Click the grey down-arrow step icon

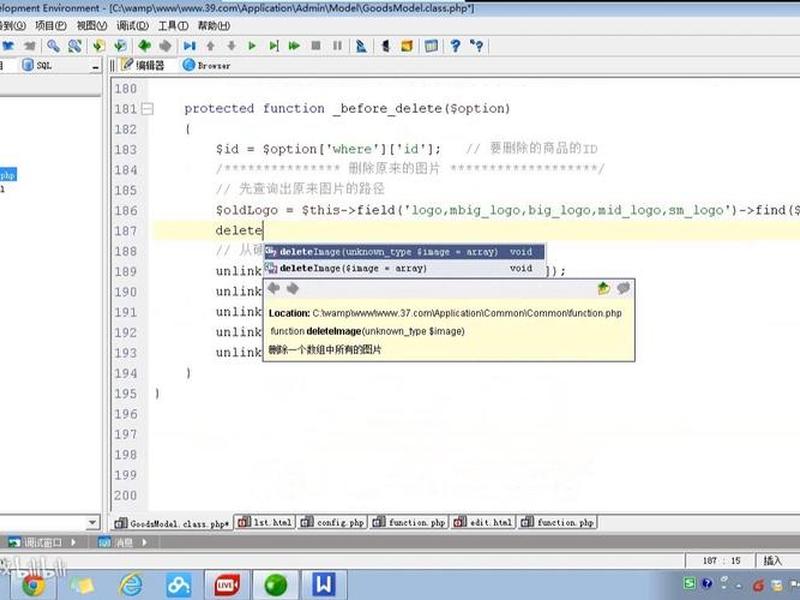[x=231, y=46]
